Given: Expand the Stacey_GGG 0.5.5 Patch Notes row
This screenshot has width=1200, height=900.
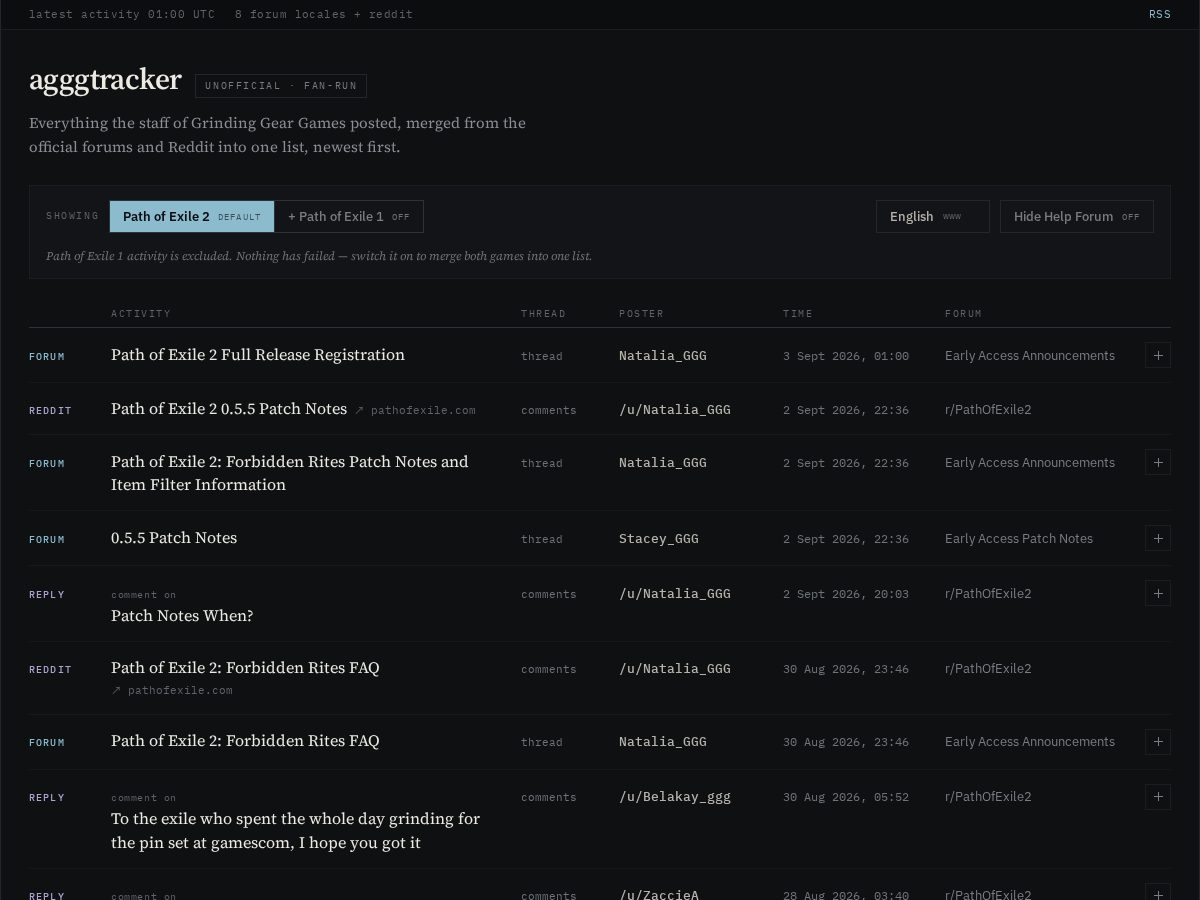Looking at the screenshot, I should 1158,538.
